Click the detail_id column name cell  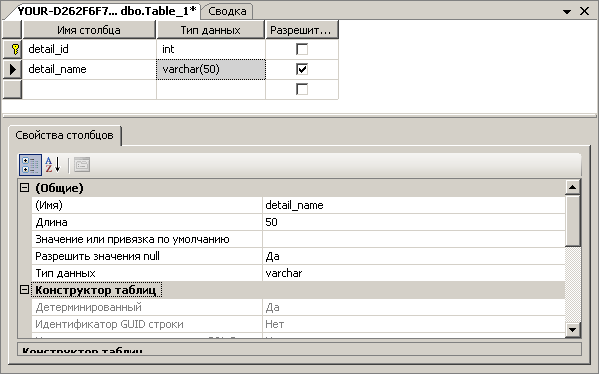(x=89, y=49)
